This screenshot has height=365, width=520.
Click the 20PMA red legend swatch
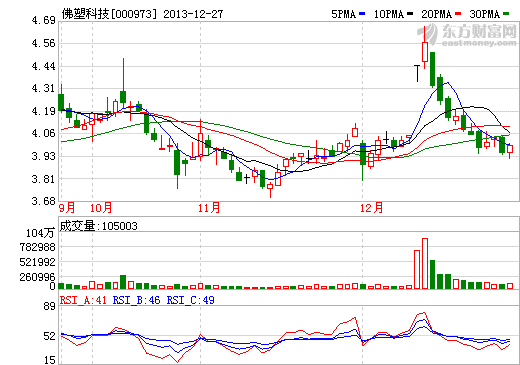click(x=458, y=14)
